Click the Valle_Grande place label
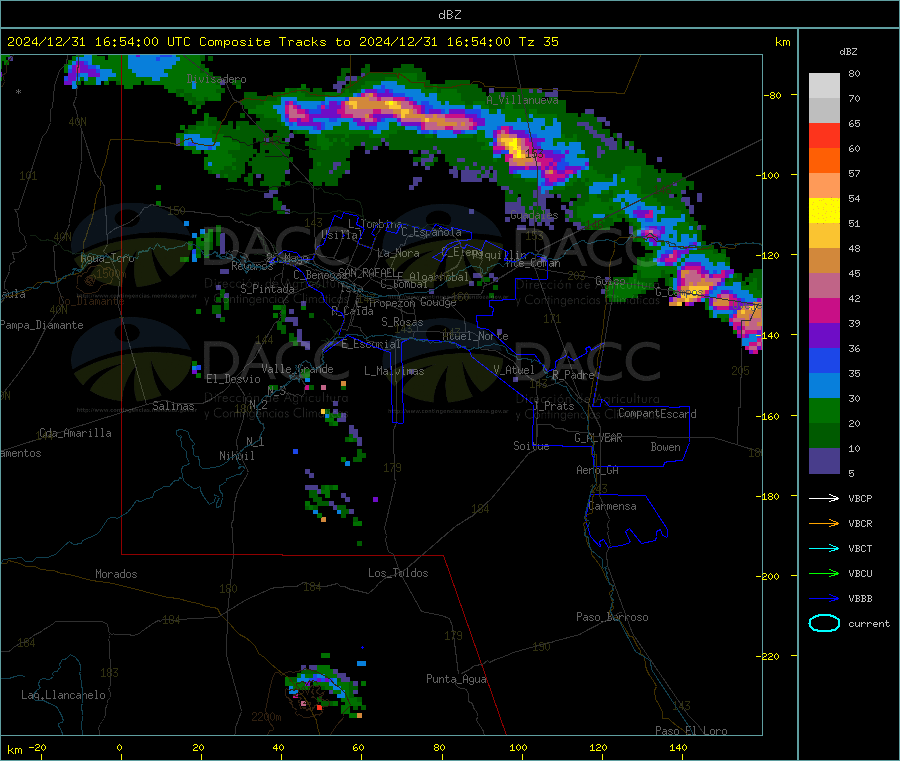 [297, 369]
